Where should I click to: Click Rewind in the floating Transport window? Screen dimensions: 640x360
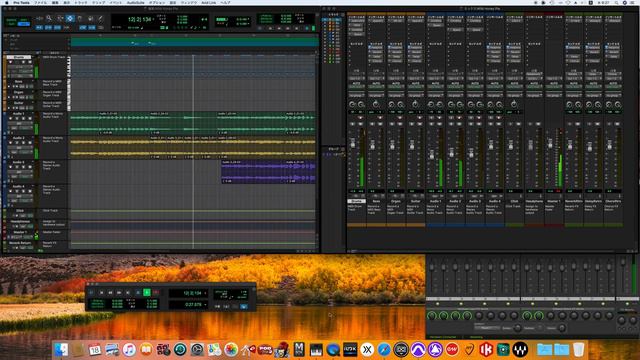point(110,292)
